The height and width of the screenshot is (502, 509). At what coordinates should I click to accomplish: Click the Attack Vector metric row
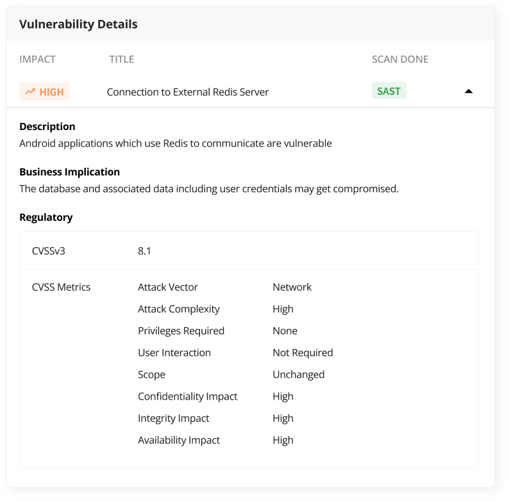point(225,287)
